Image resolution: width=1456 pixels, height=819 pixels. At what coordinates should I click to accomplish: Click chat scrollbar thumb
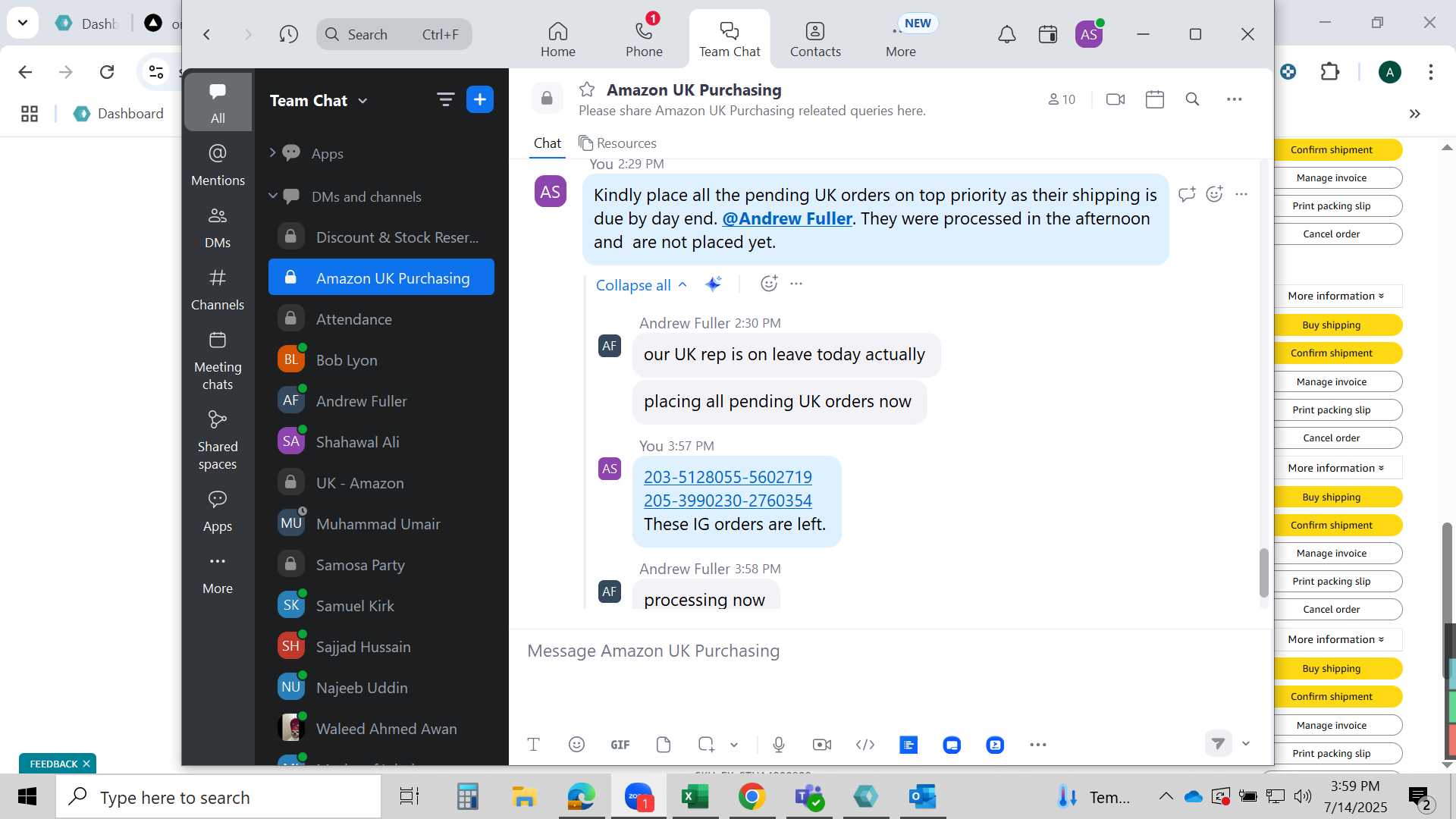(x=1263, y=573)
